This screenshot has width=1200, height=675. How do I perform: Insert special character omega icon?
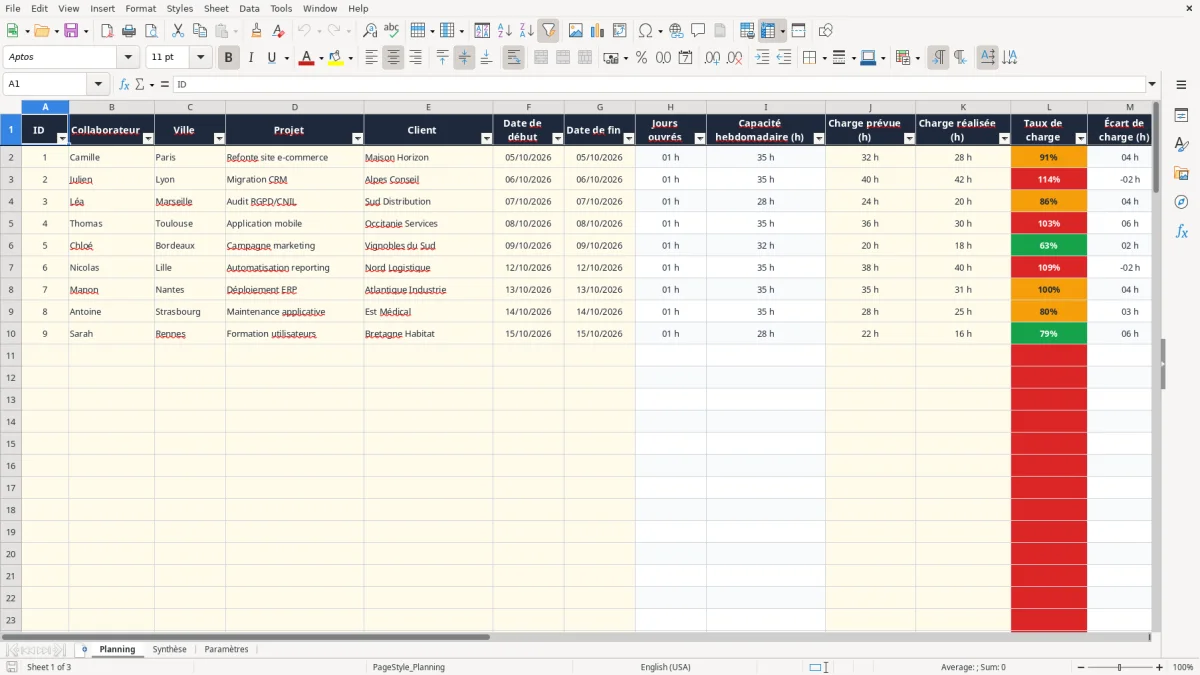pos(645,31)
